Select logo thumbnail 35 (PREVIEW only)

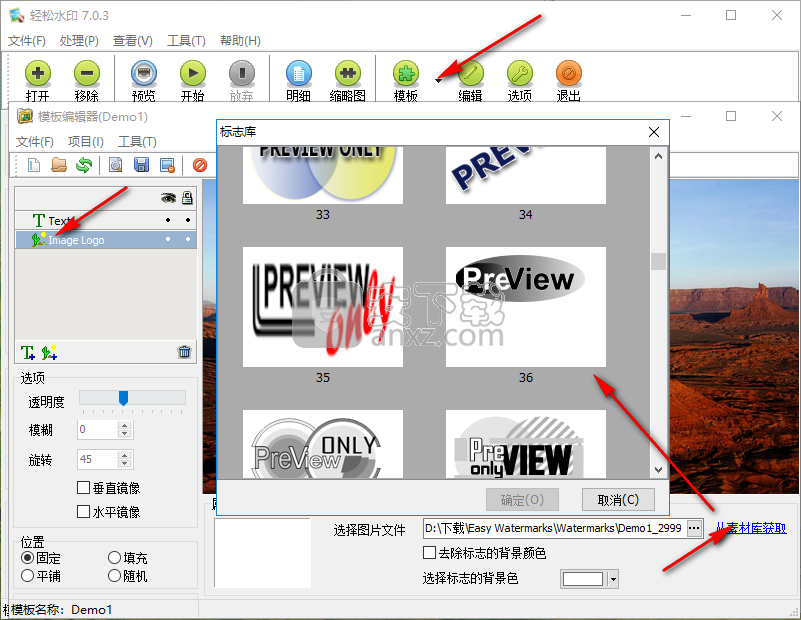point(323,307)
